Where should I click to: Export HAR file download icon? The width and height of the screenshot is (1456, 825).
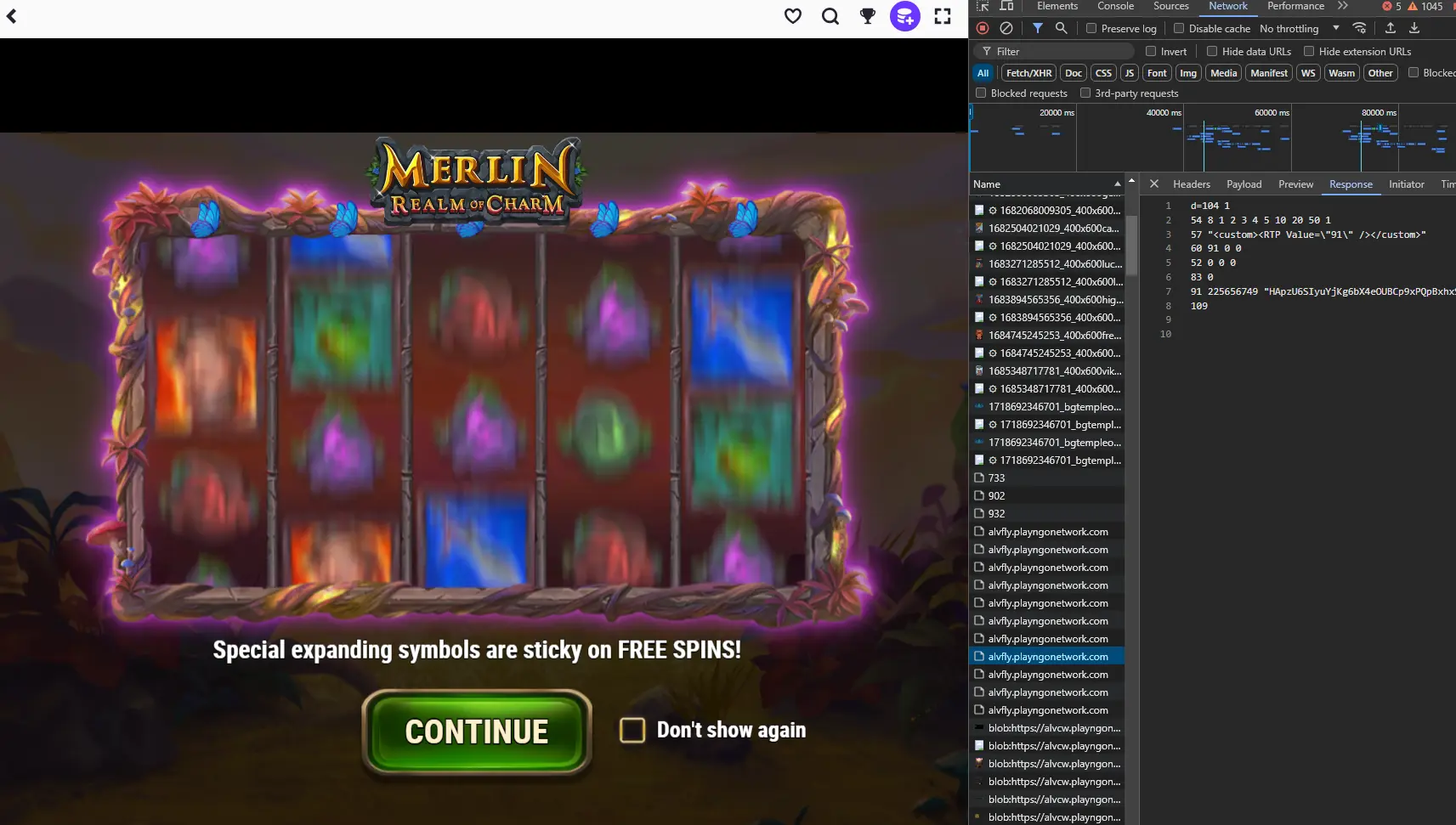(x=1414, y=28)
